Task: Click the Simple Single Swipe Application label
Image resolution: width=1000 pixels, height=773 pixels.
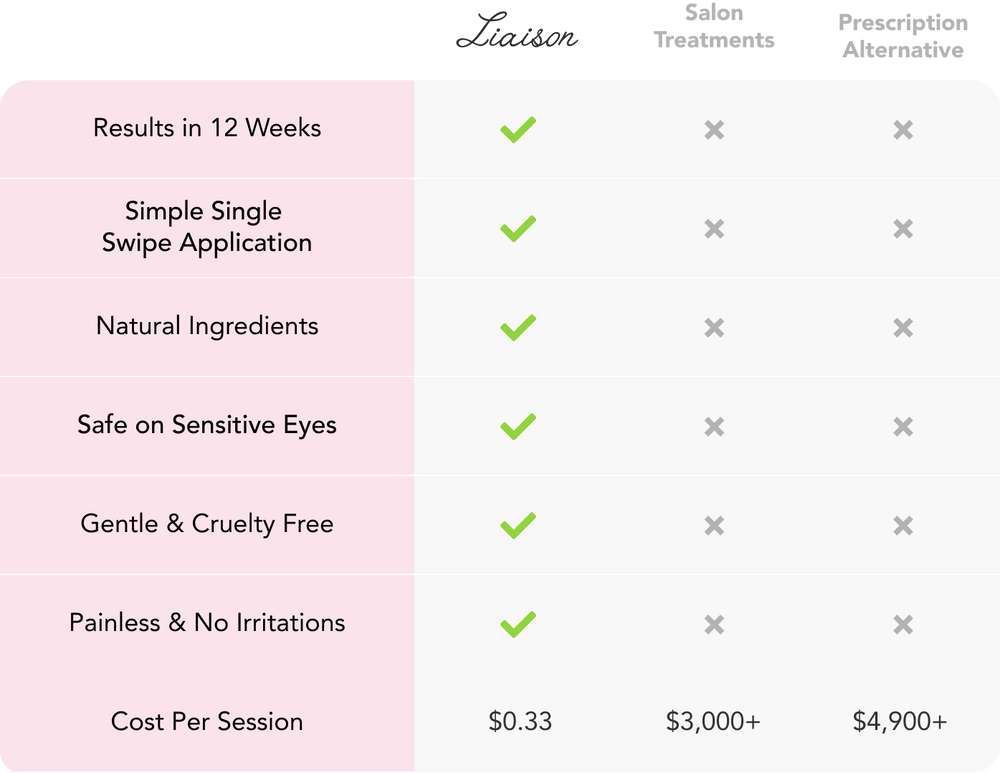Action: [x=207, y=227]
